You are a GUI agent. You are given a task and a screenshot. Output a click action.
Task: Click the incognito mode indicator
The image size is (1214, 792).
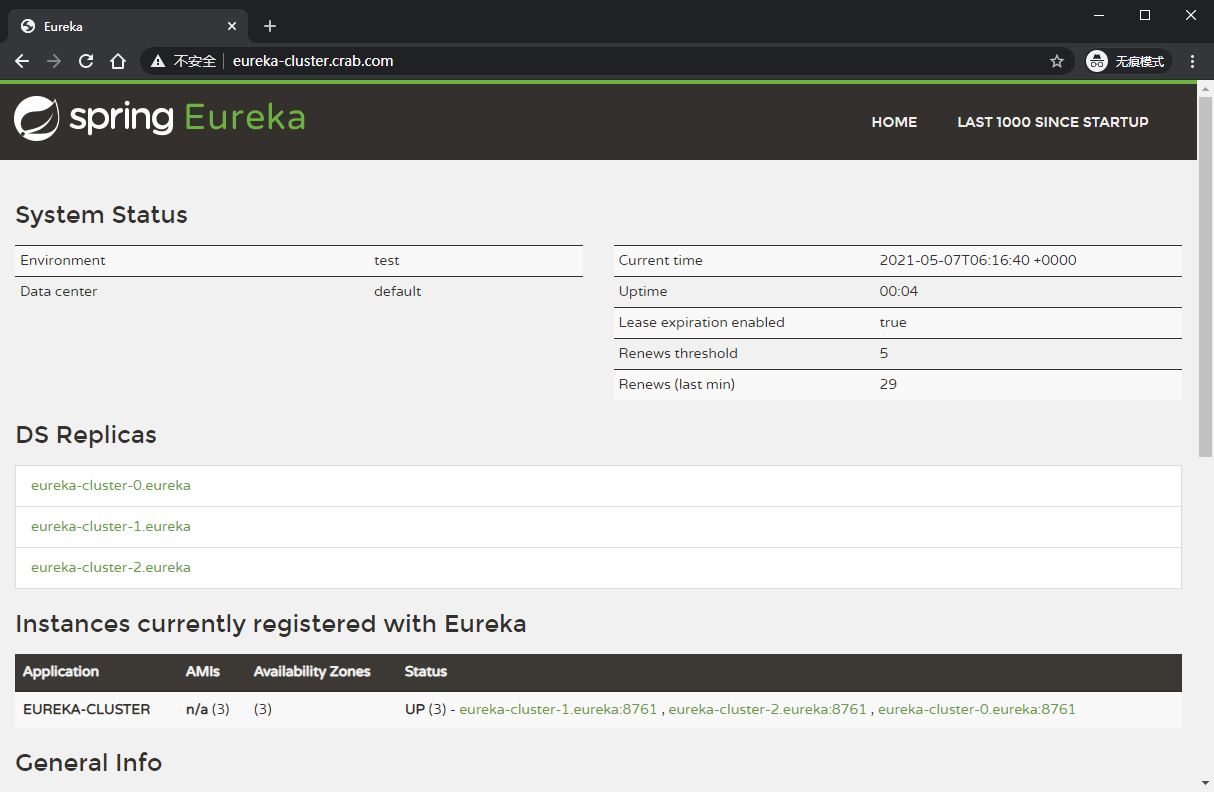point(1128,61)
